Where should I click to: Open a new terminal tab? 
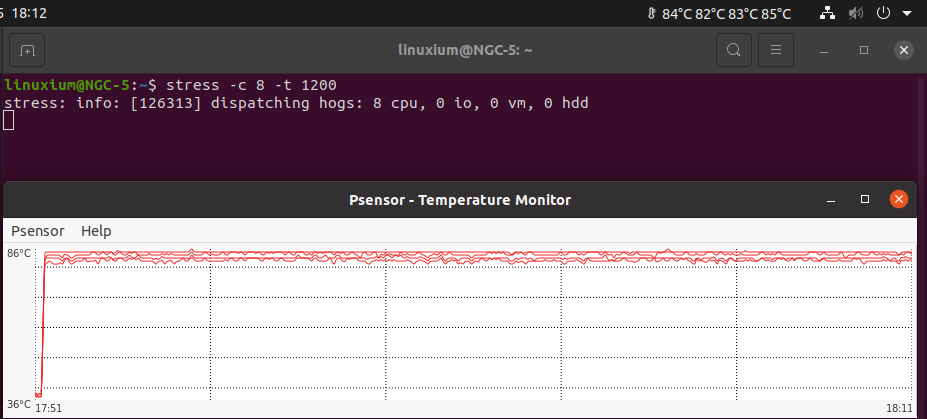tap(27, 50)
